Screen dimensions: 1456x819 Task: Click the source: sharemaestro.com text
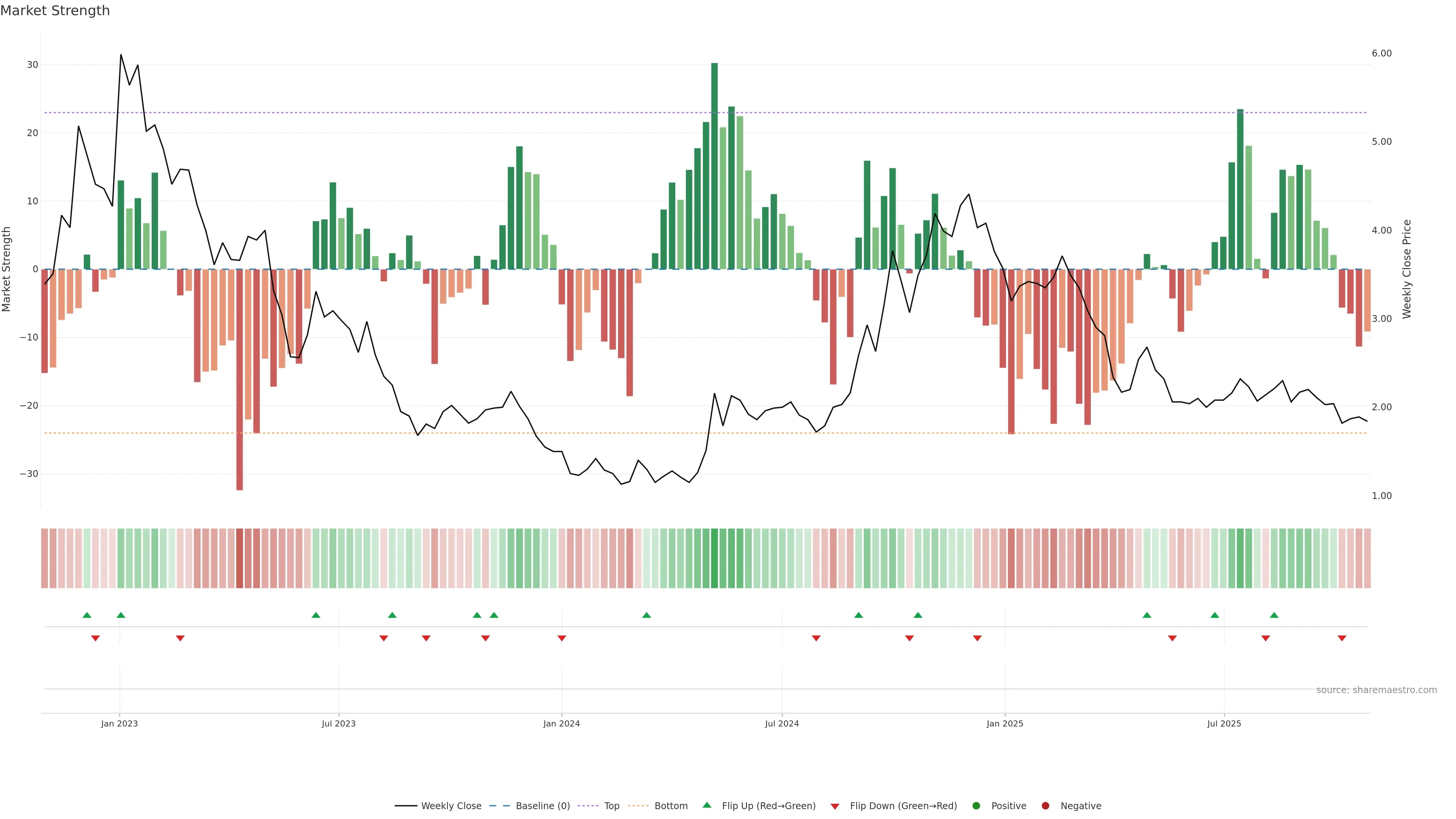[1376, 690]
